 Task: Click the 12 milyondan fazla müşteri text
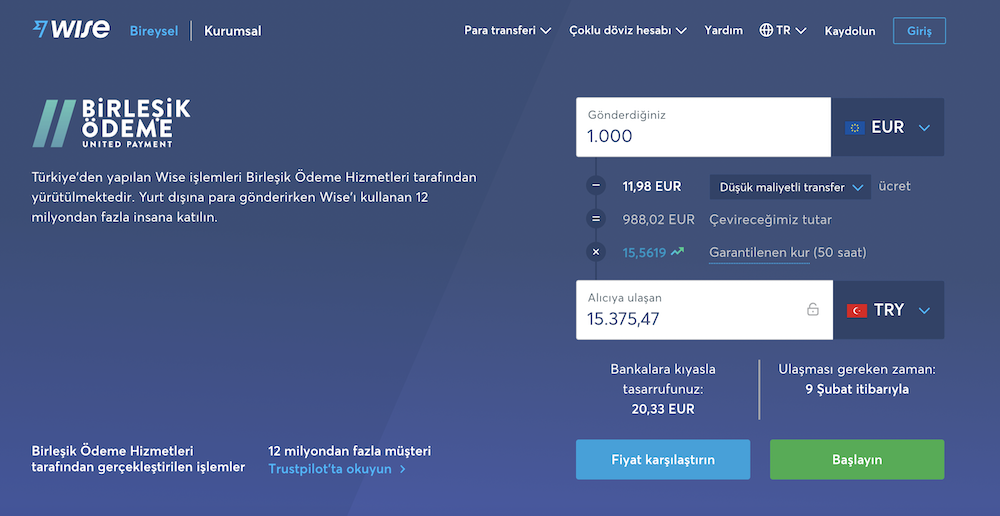[349, 451]
